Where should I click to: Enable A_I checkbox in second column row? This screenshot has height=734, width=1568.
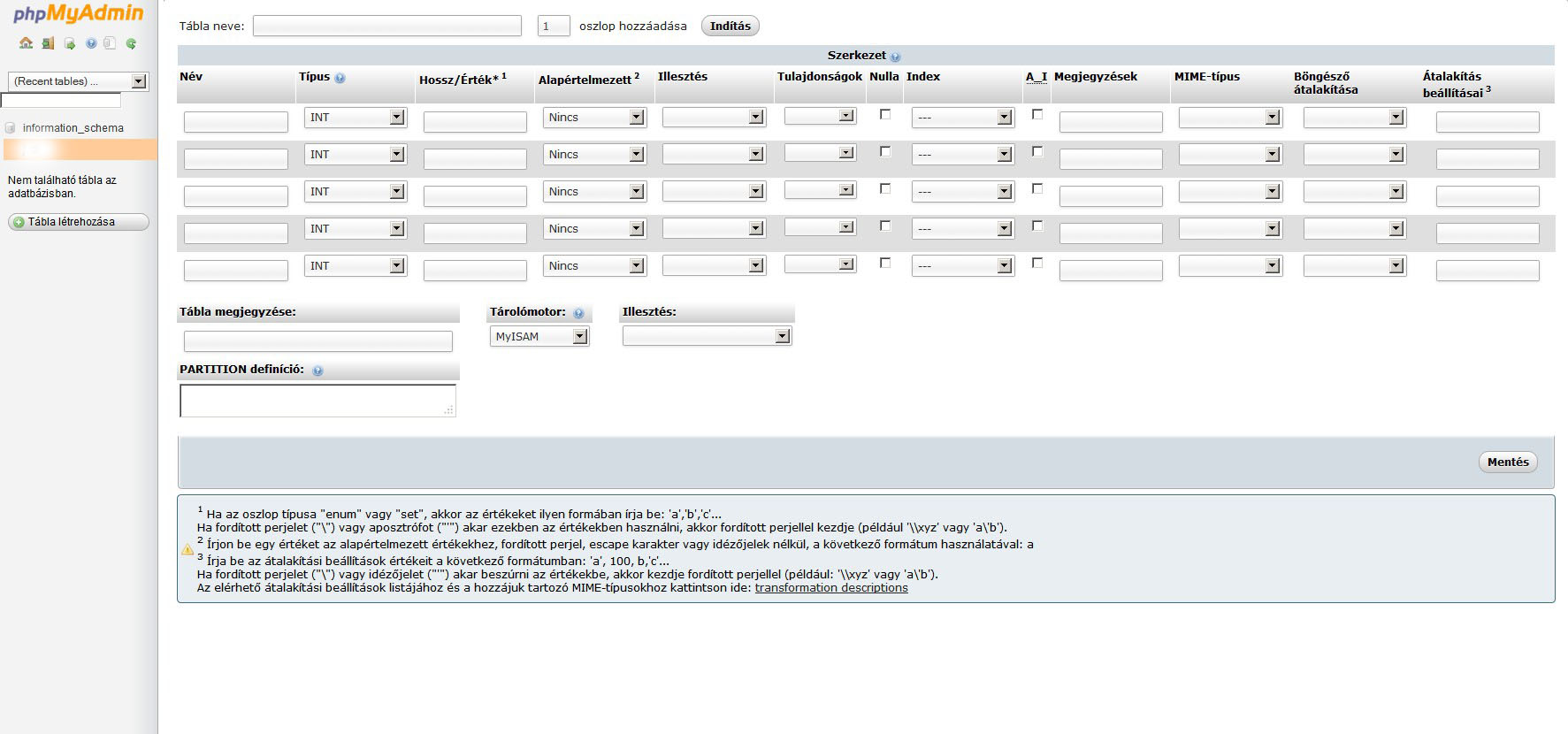pos(1037,151)
